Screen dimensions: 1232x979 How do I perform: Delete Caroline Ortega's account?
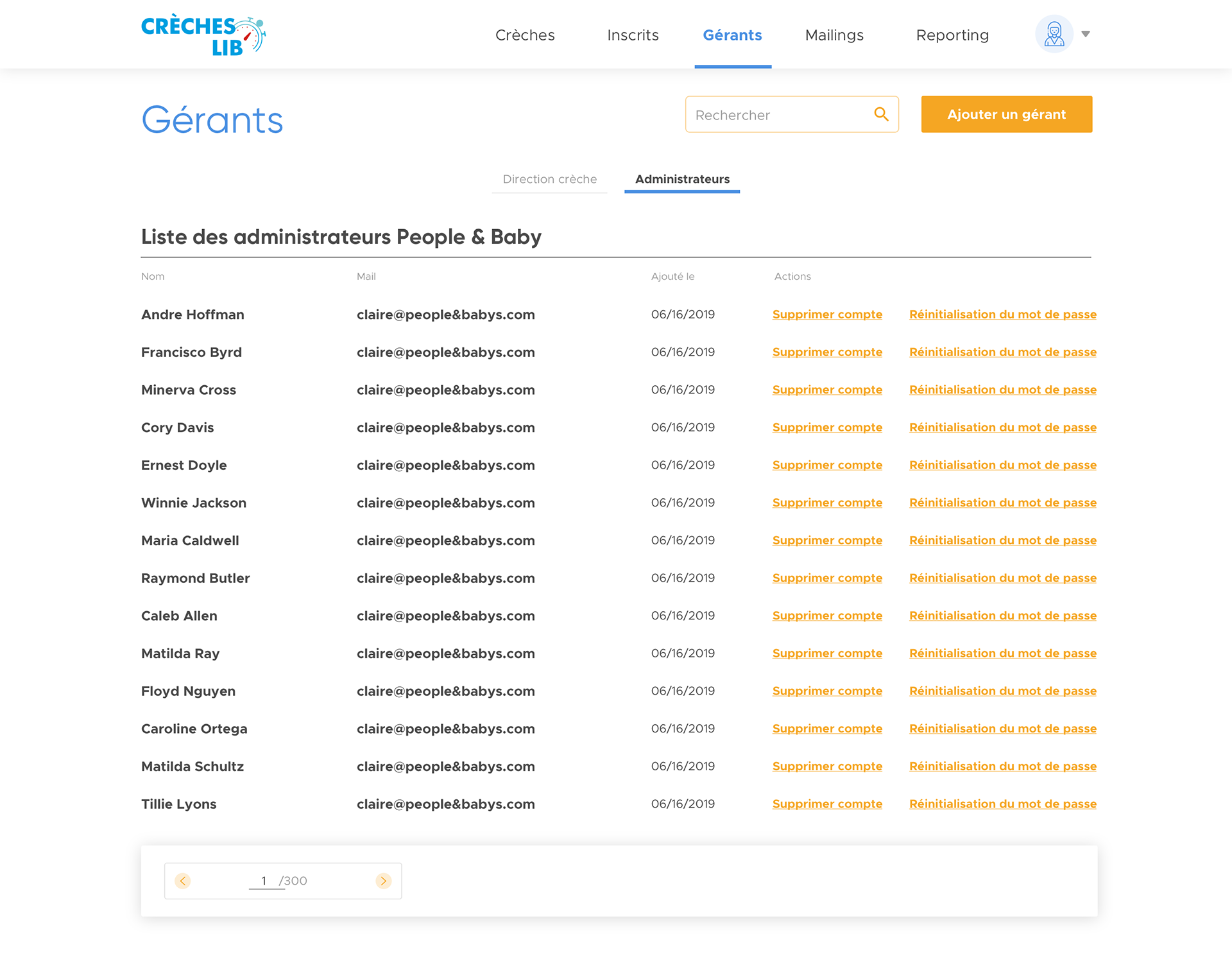[827, 729]
